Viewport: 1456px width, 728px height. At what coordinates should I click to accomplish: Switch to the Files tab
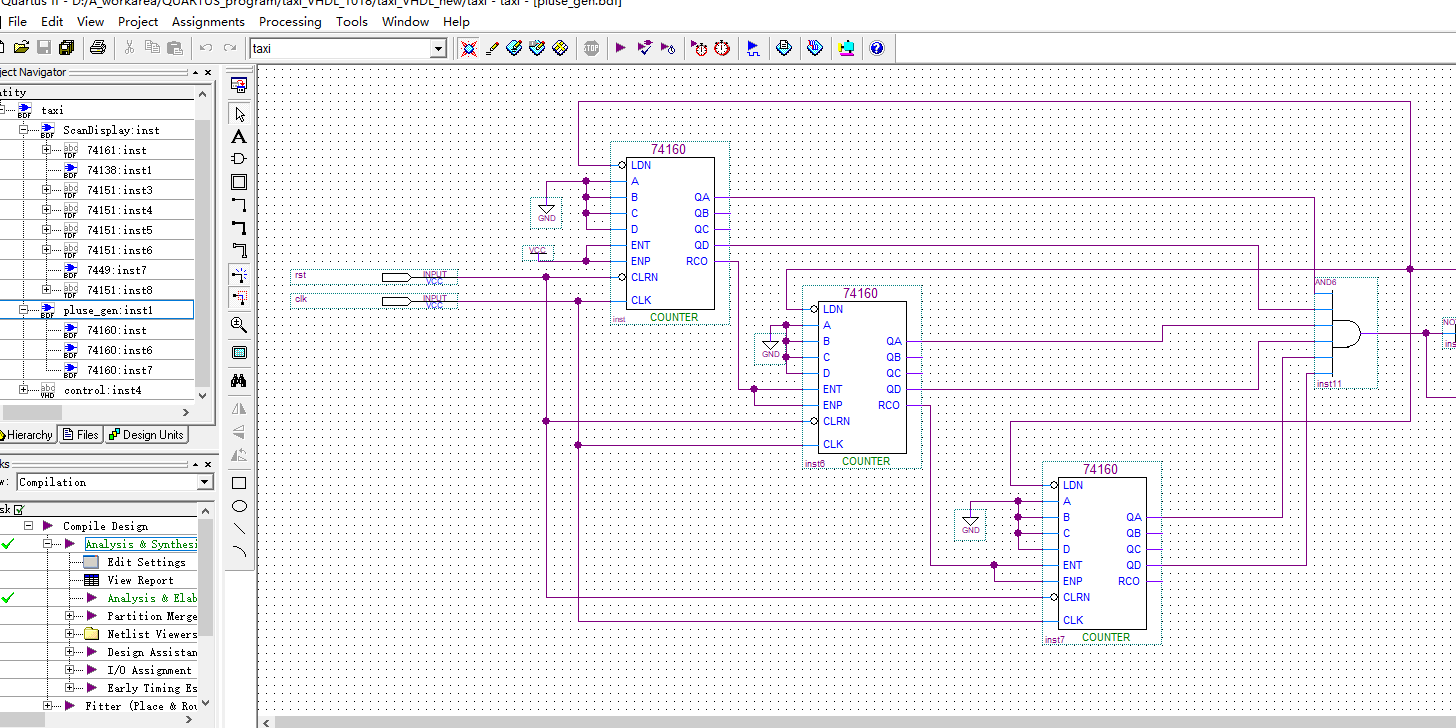click(x=80, y=434)
